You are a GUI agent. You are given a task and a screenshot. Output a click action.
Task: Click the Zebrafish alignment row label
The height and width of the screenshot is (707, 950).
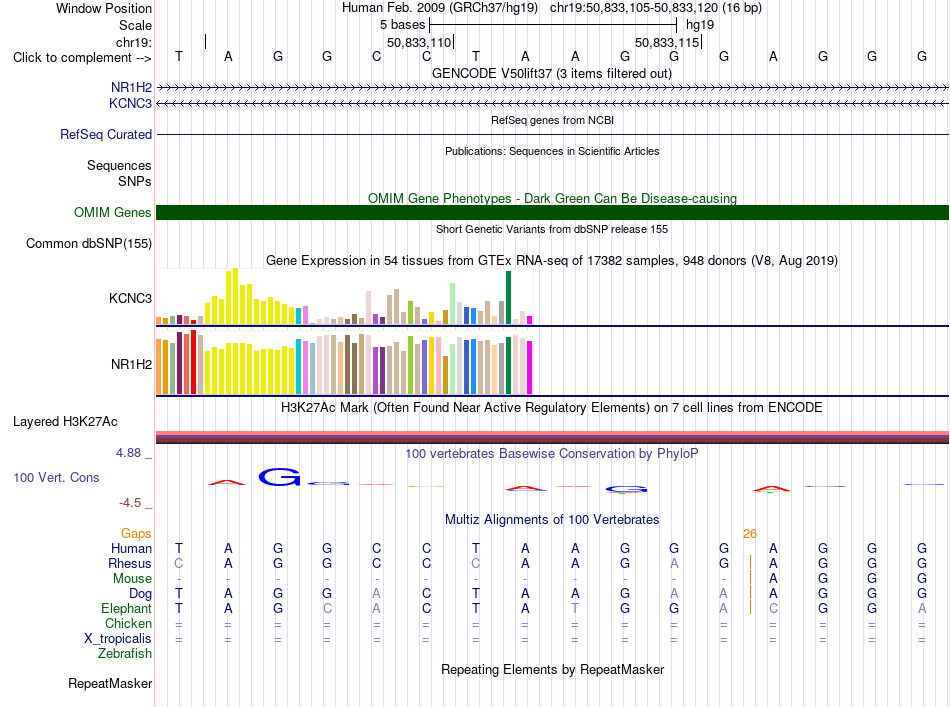point(125,654)
